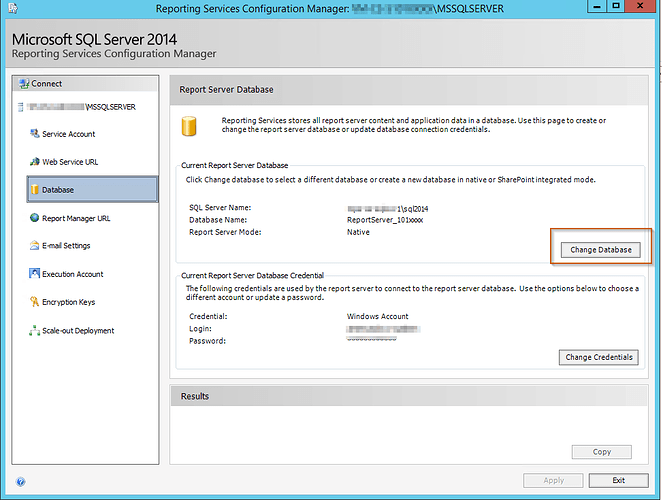Open Execution Account page
The width and height of the screenshot is (662, 500).
point(73,274)
